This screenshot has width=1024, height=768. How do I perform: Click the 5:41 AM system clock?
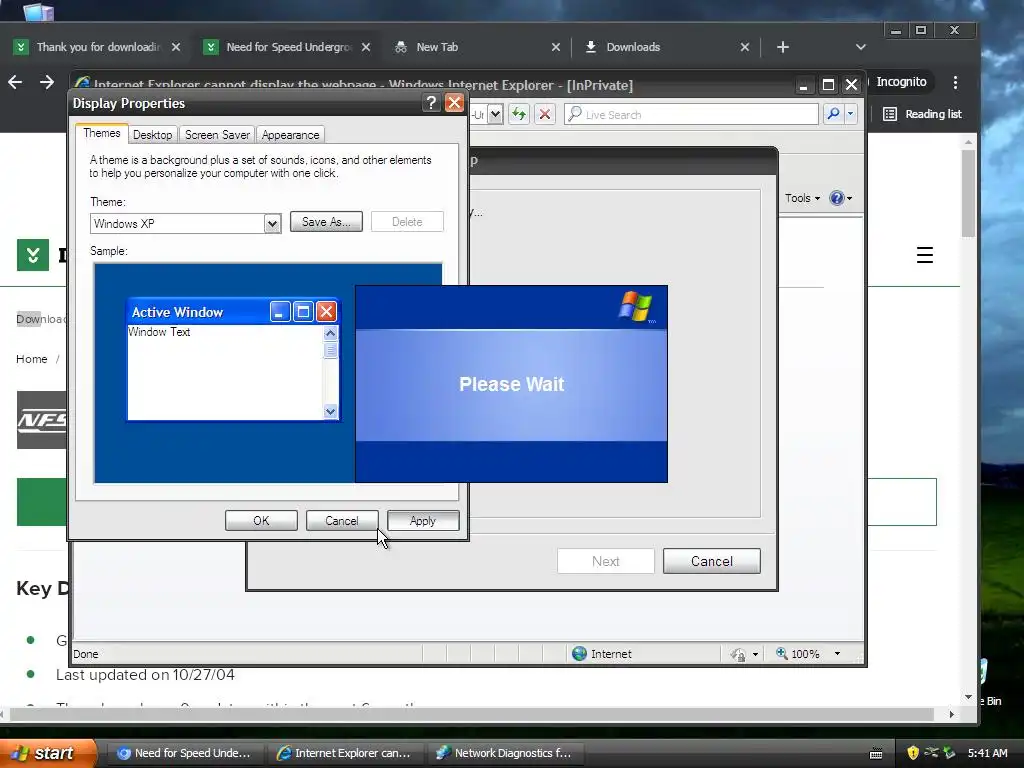coord(987,753)
